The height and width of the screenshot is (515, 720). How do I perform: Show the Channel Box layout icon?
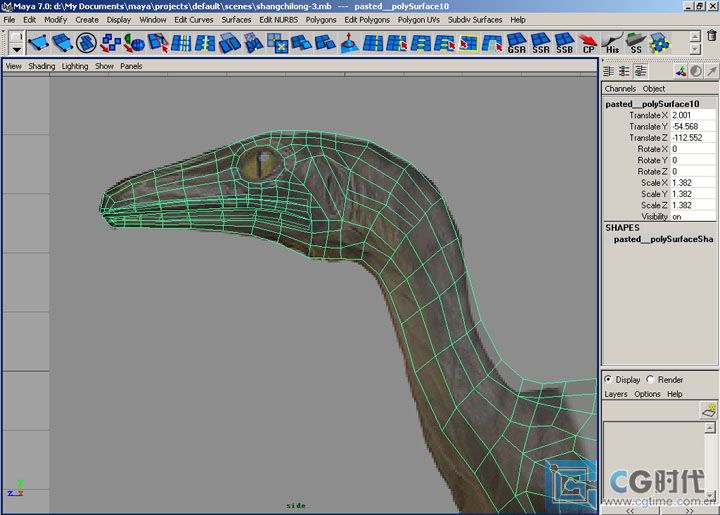pos(640,71)
